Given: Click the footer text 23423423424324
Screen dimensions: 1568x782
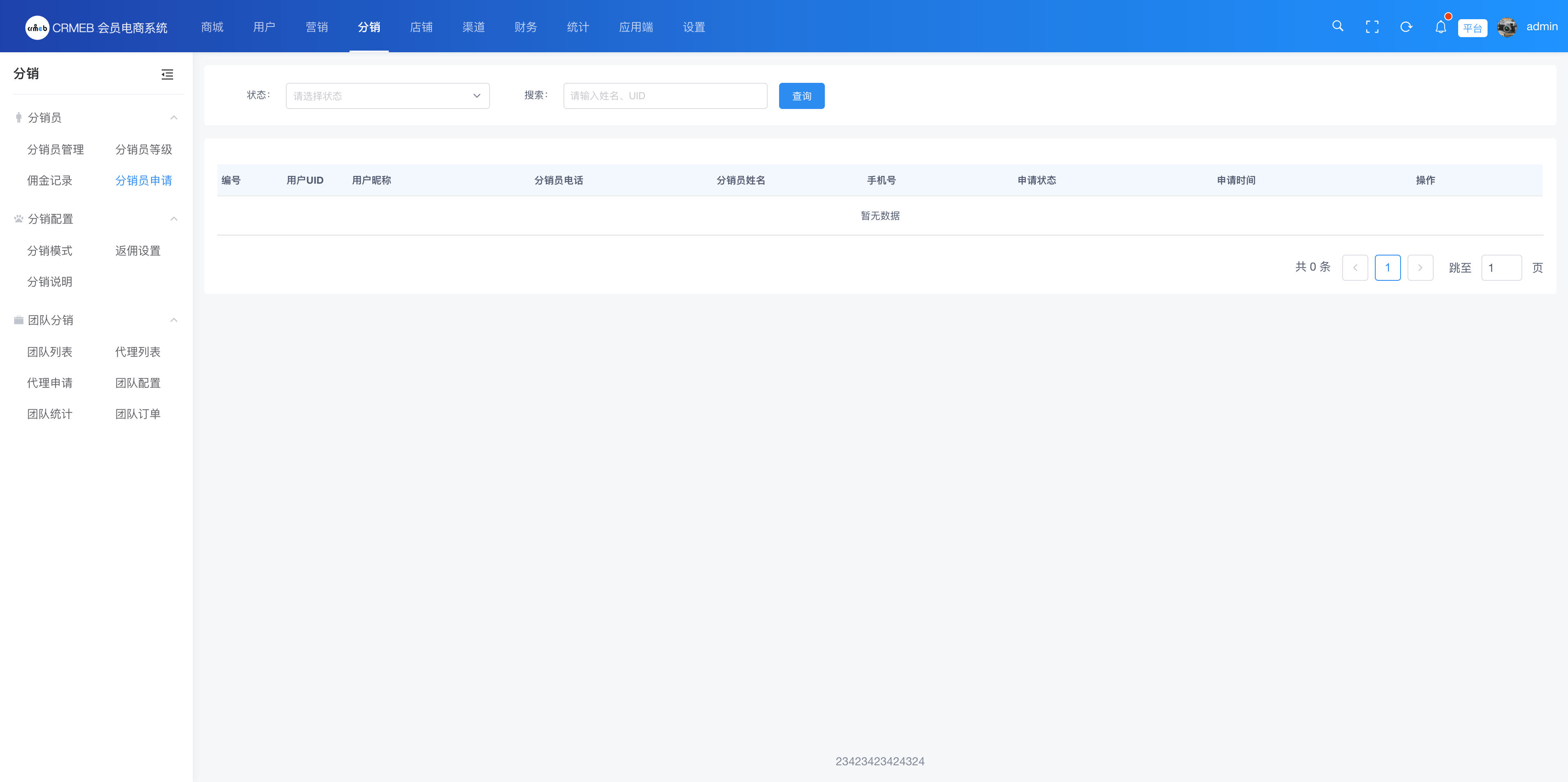Looking at the screenshot, I should pyautogui.click(x=880, y=761).
